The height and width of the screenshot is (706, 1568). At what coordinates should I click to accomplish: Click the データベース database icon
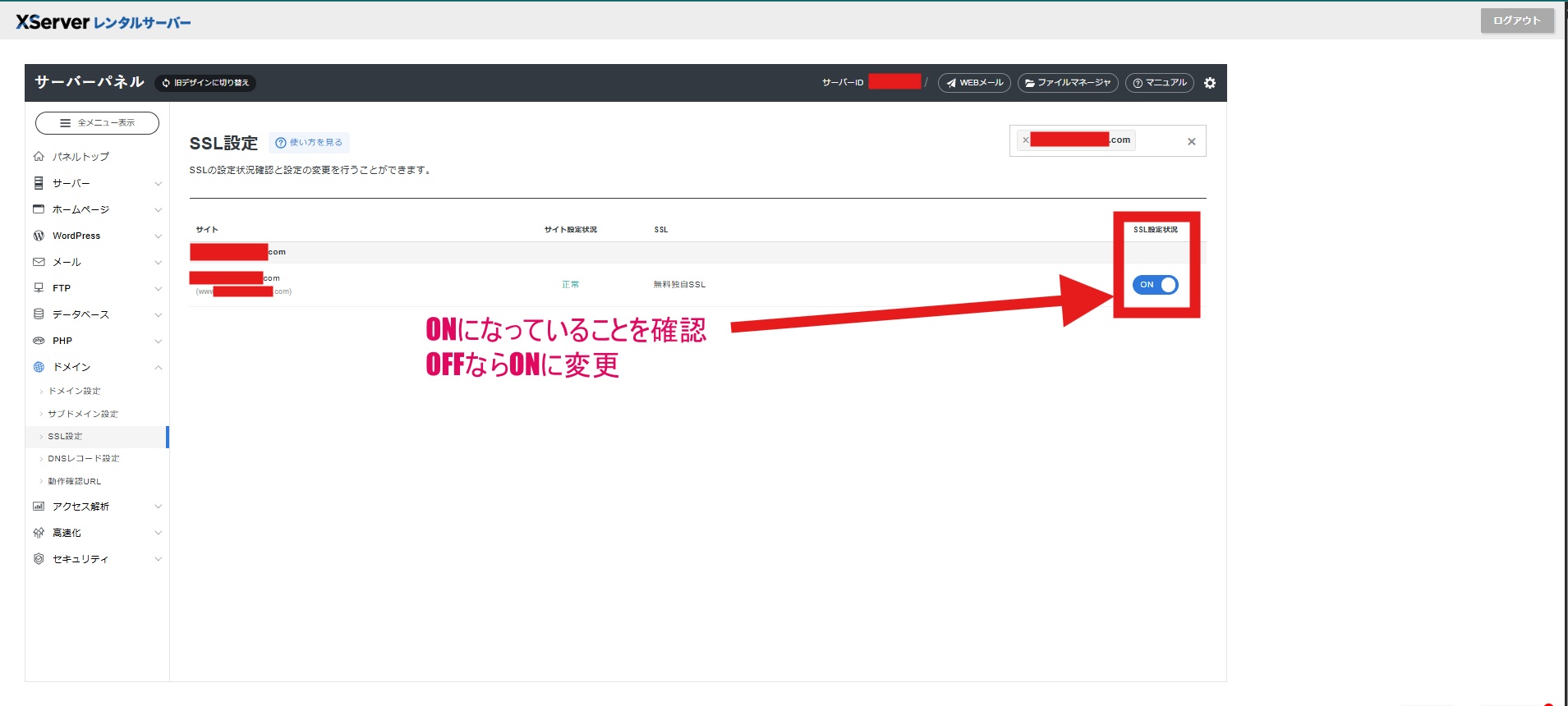39,314
